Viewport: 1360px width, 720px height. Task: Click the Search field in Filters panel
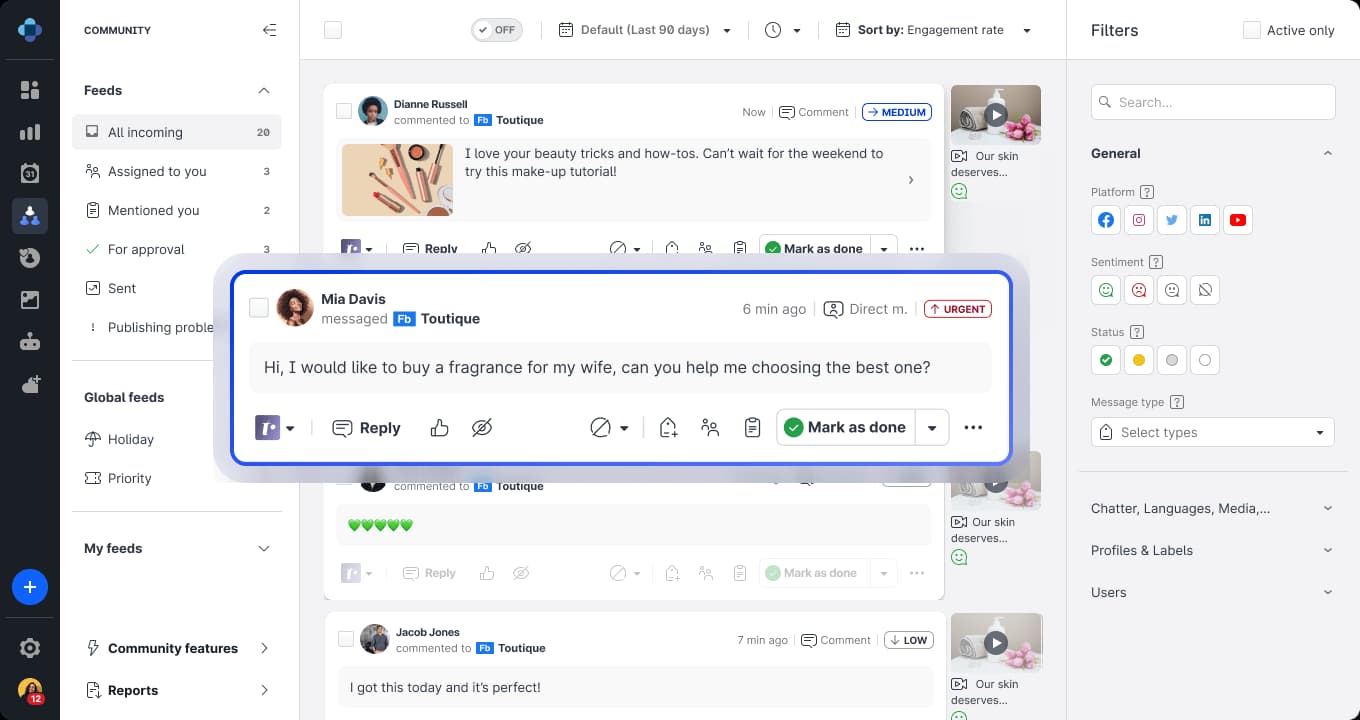pos(1212,102)
